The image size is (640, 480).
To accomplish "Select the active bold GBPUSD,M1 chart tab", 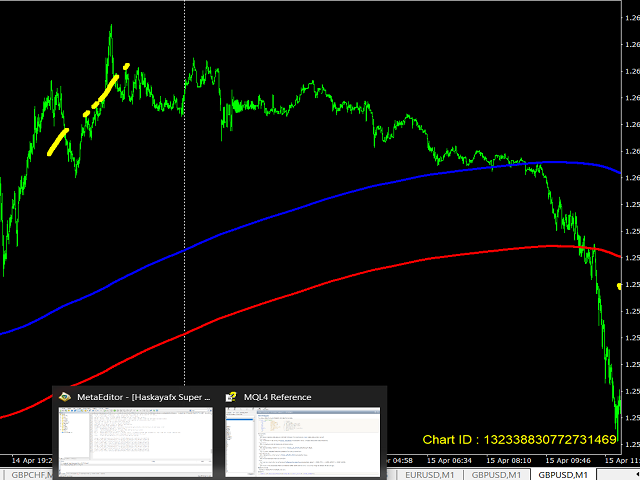I will tap(563, 475).
